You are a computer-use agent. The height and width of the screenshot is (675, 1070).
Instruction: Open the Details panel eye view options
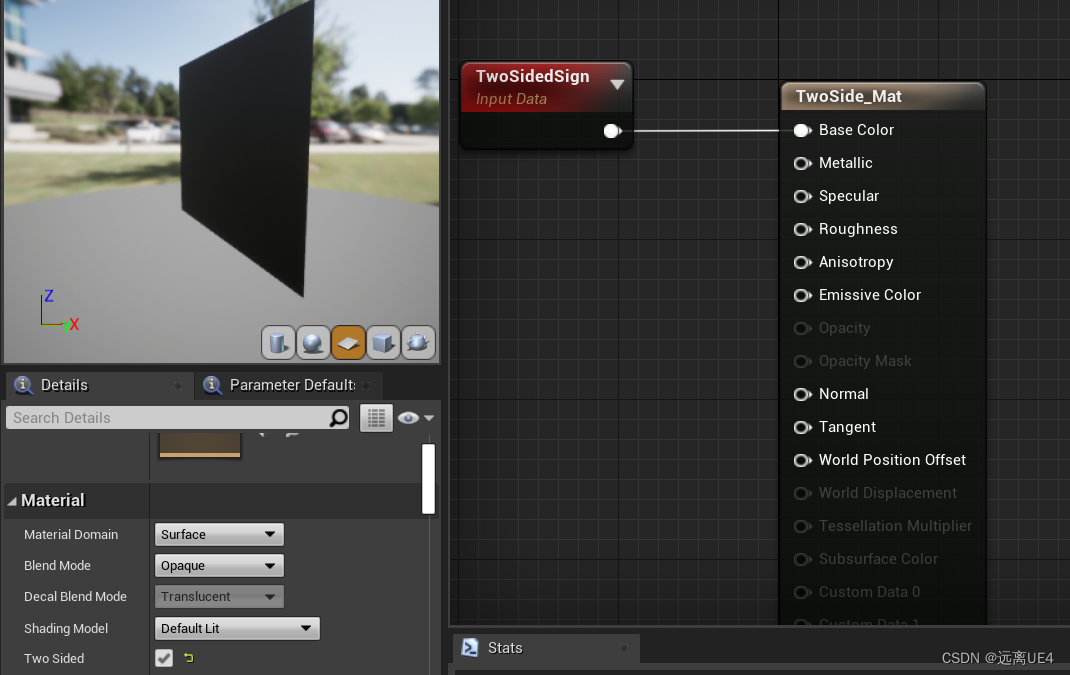coord(409,417)
